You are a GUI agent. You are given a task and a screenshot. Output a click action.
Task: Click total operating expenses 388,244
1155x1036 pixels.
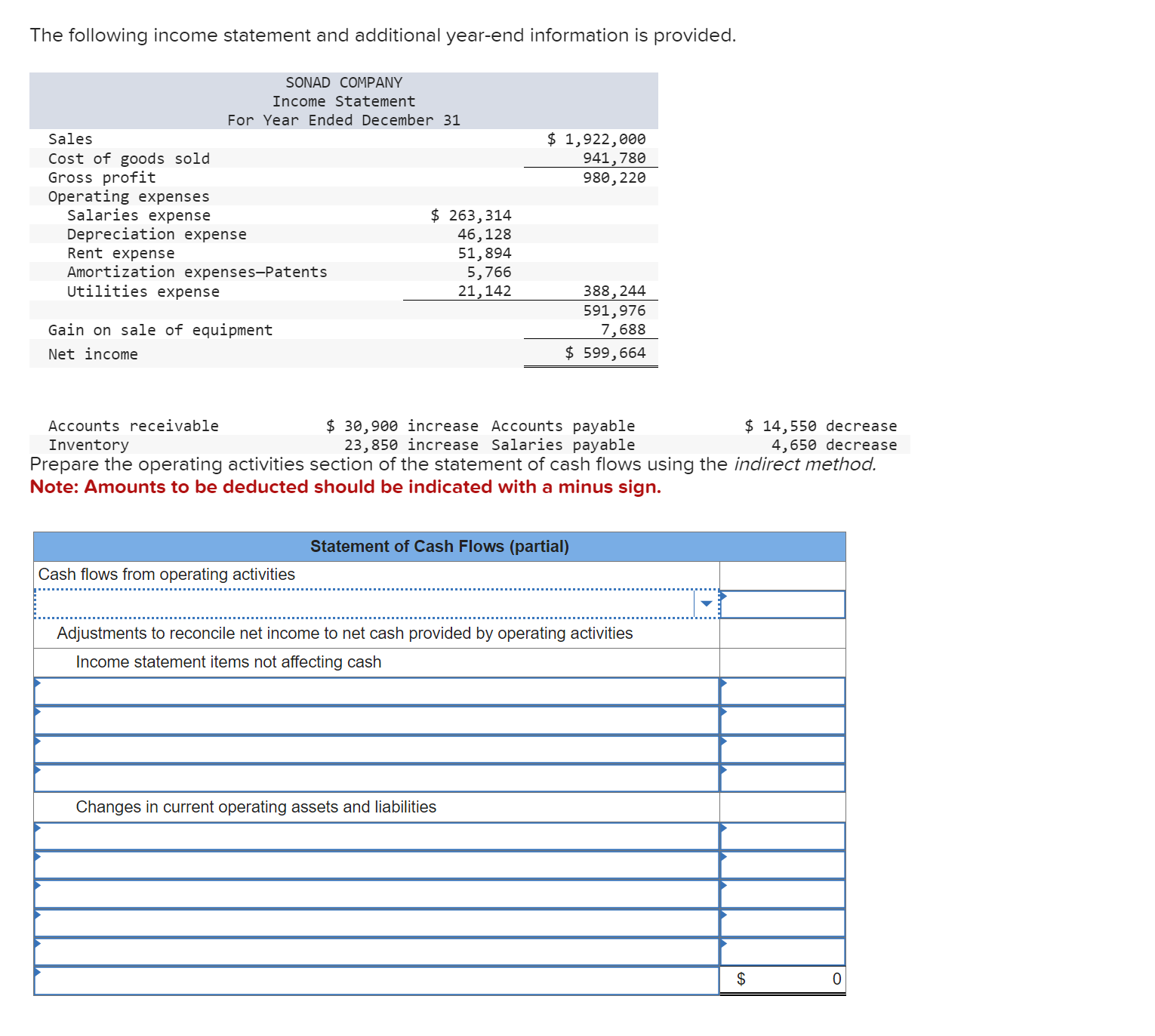pyautogui.click(x=614, y=291)
